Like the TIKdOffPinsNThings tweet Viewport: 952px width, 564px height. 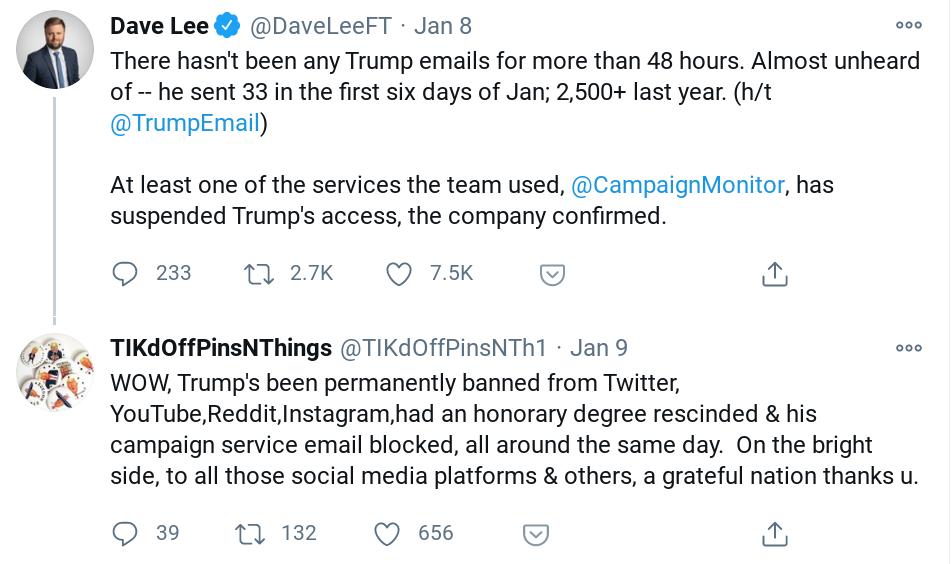pyautogui.click(x=387, y=534)
